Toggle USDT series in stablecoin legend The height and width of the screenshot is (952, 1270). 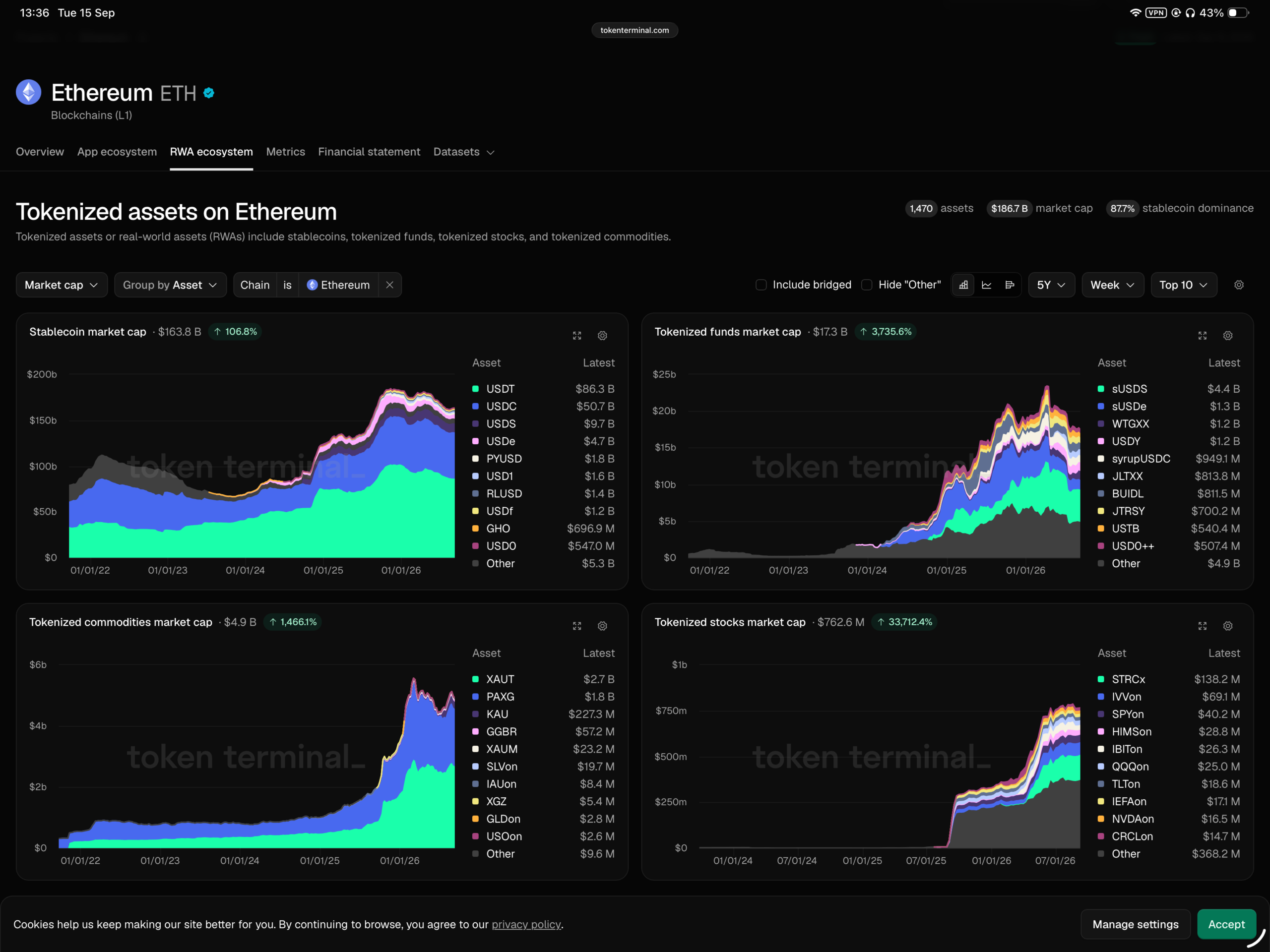point(543,389)
